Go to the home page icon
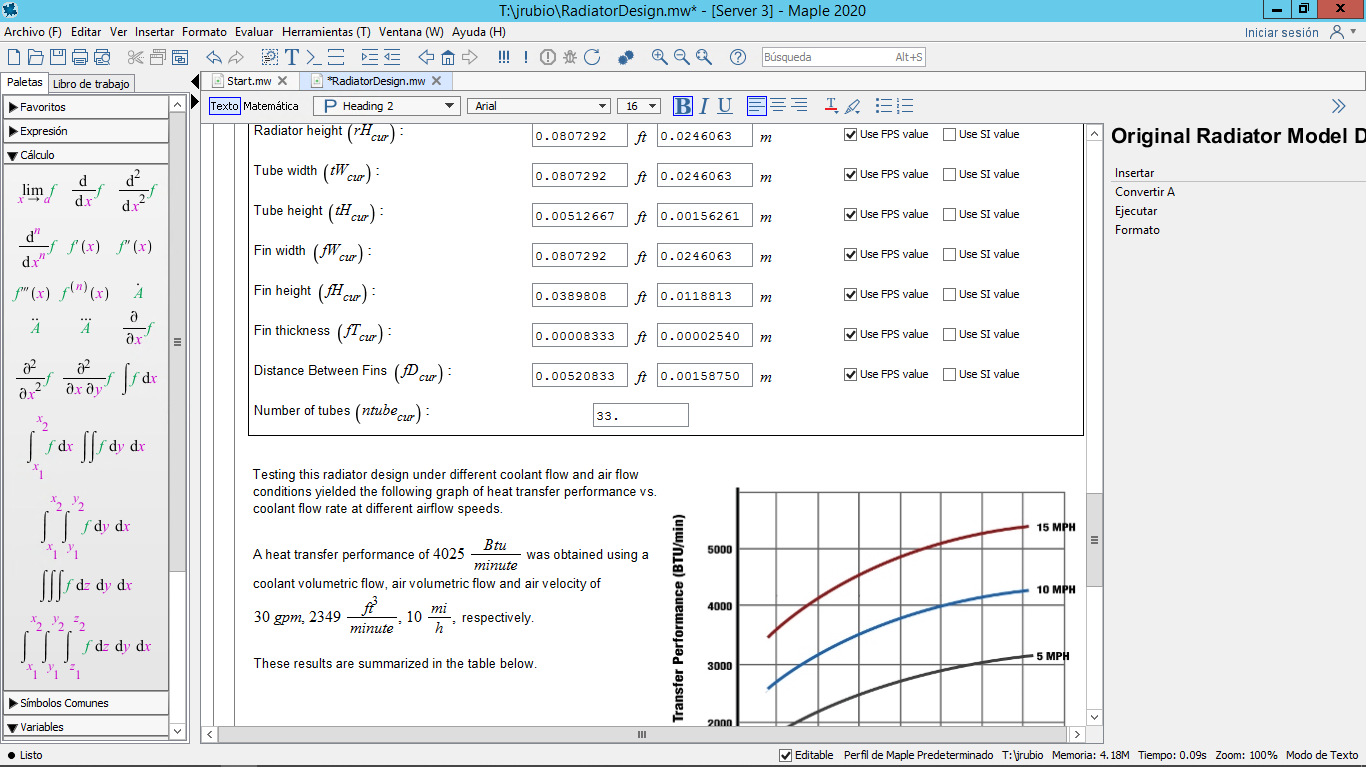The height and width of the screenshot is (767, 1366). [448, 57]
